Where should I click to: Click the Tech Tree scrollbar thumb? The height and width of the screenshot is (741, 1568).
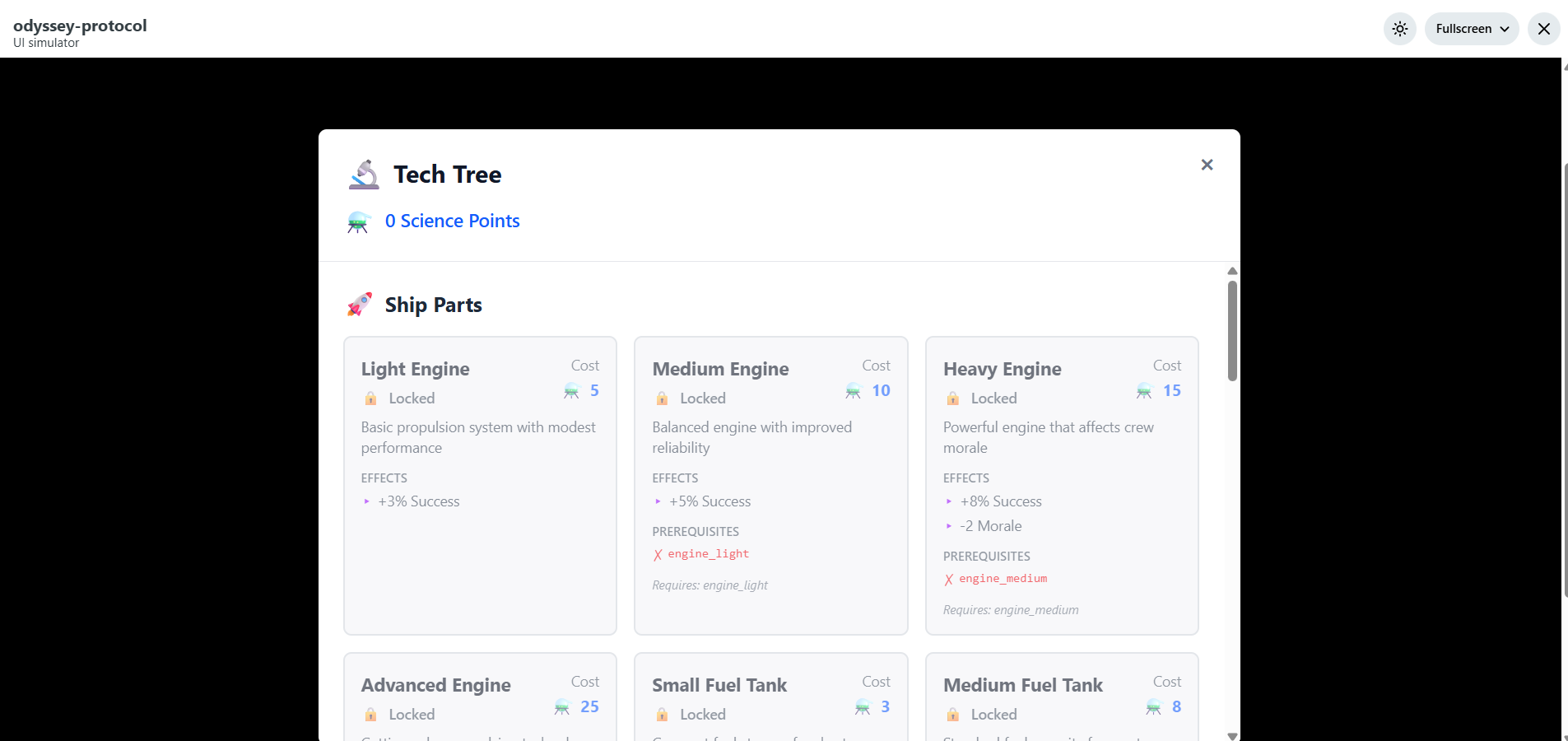tap(1232, 331)
